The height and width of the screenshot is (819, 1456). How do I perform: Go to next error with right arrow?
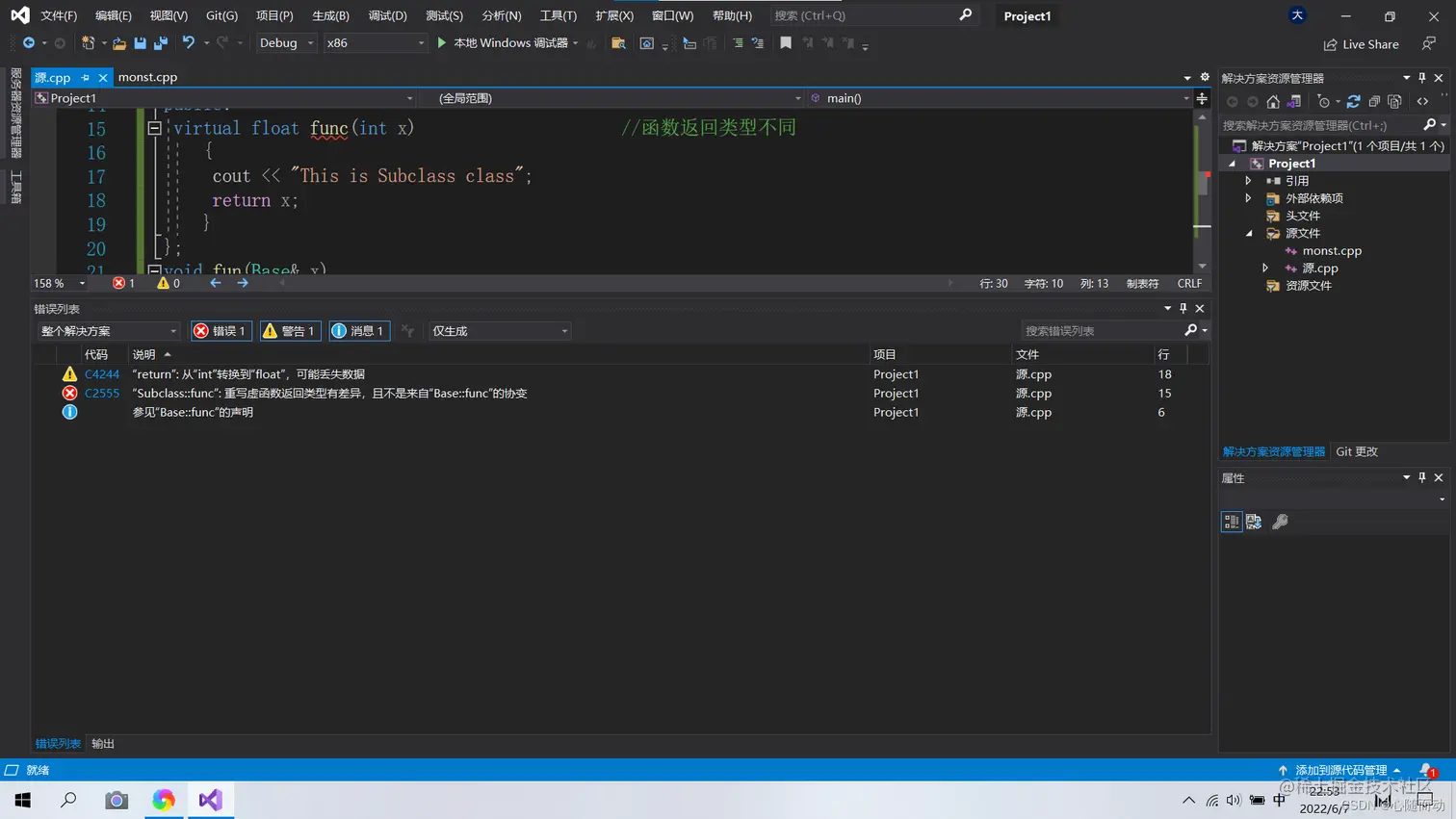point(243,283)
